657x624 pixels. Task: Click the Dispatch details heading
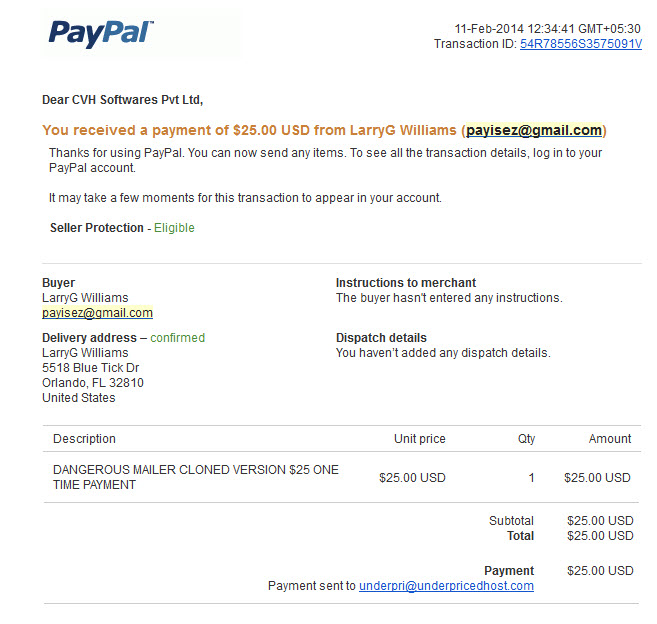(x=381, y=338)
